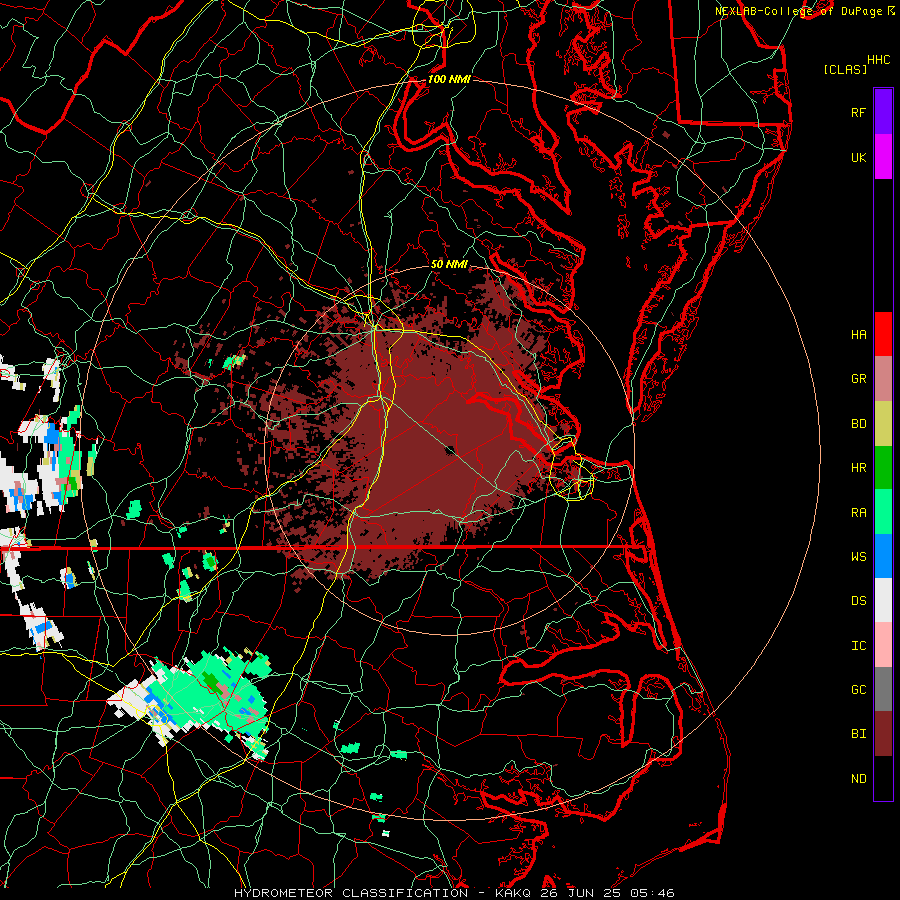The image size is (900, 900).
Task: Click the UK magenta legend swatch
Action: [x=883, y=157]
